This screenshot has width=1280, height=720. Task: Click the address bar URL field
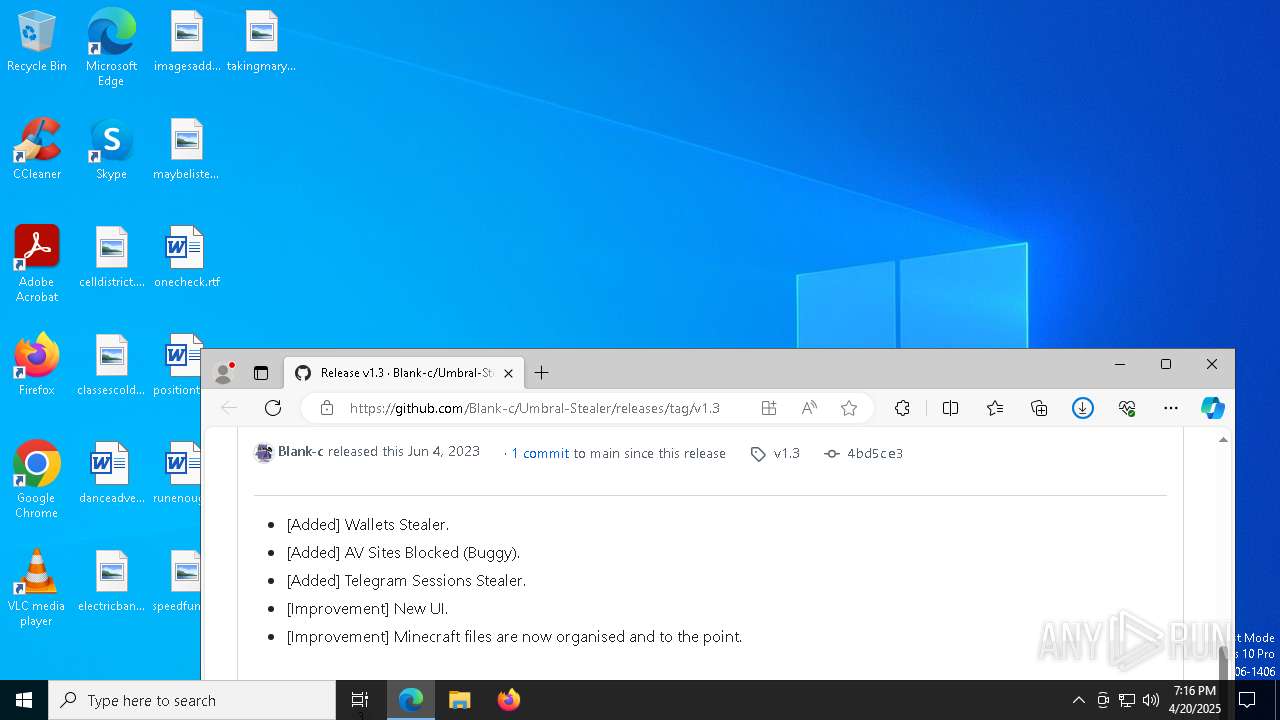pyautogui.click(x=535, y=408)
